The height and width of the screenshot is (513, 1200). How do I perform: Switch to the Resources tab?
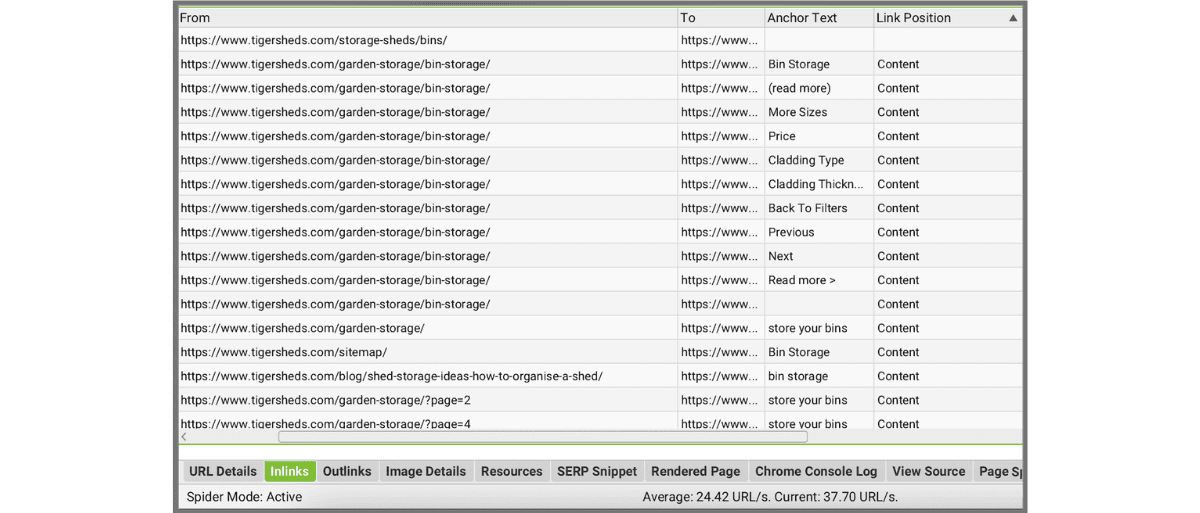511,471
